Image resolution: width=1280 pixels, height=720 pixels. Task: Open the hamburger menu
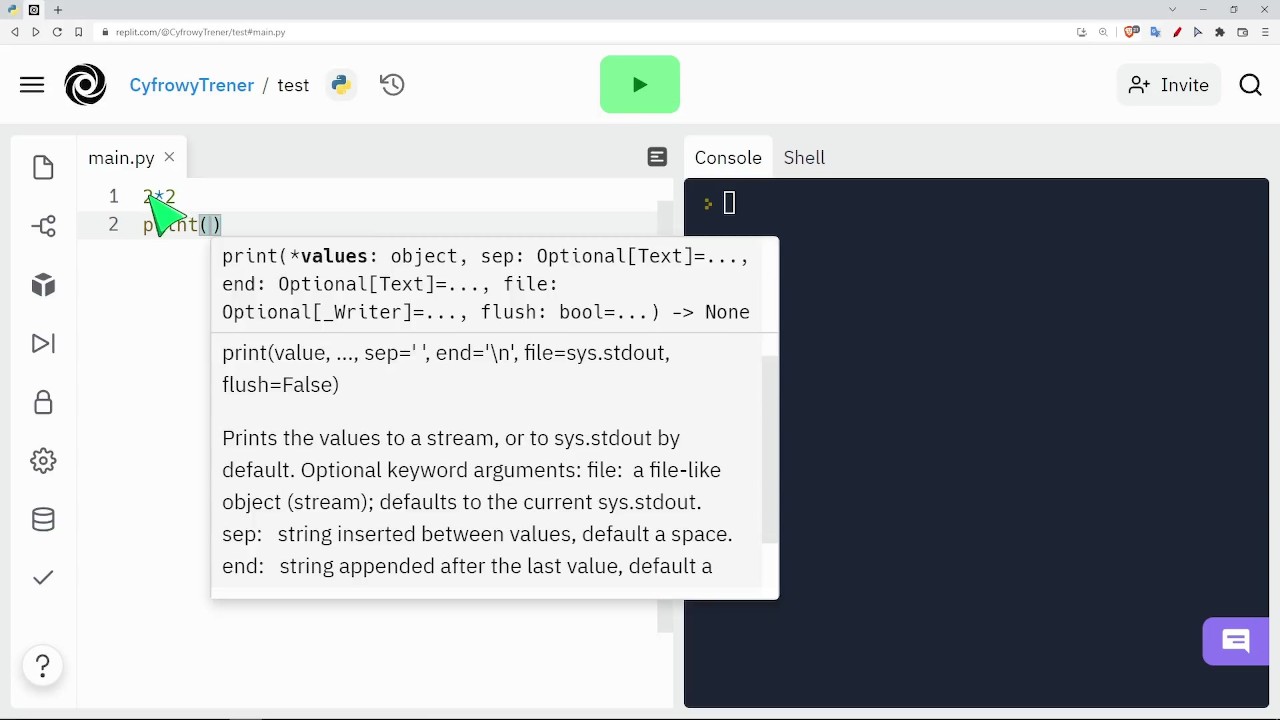[x=32, y=85]
